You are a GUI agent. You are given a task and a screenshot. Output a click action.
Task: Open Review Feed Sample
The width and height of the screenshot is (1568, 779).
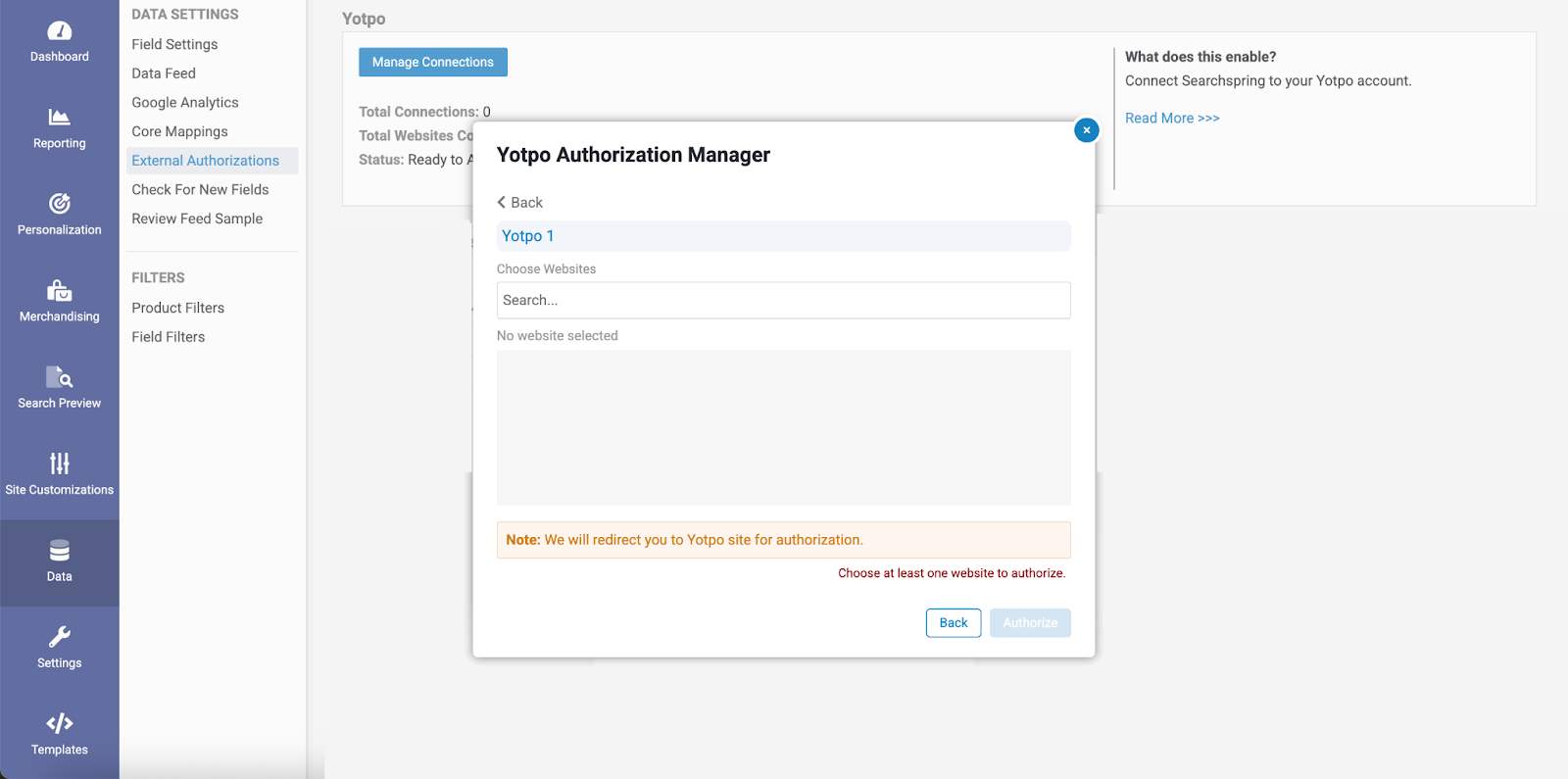197,219
